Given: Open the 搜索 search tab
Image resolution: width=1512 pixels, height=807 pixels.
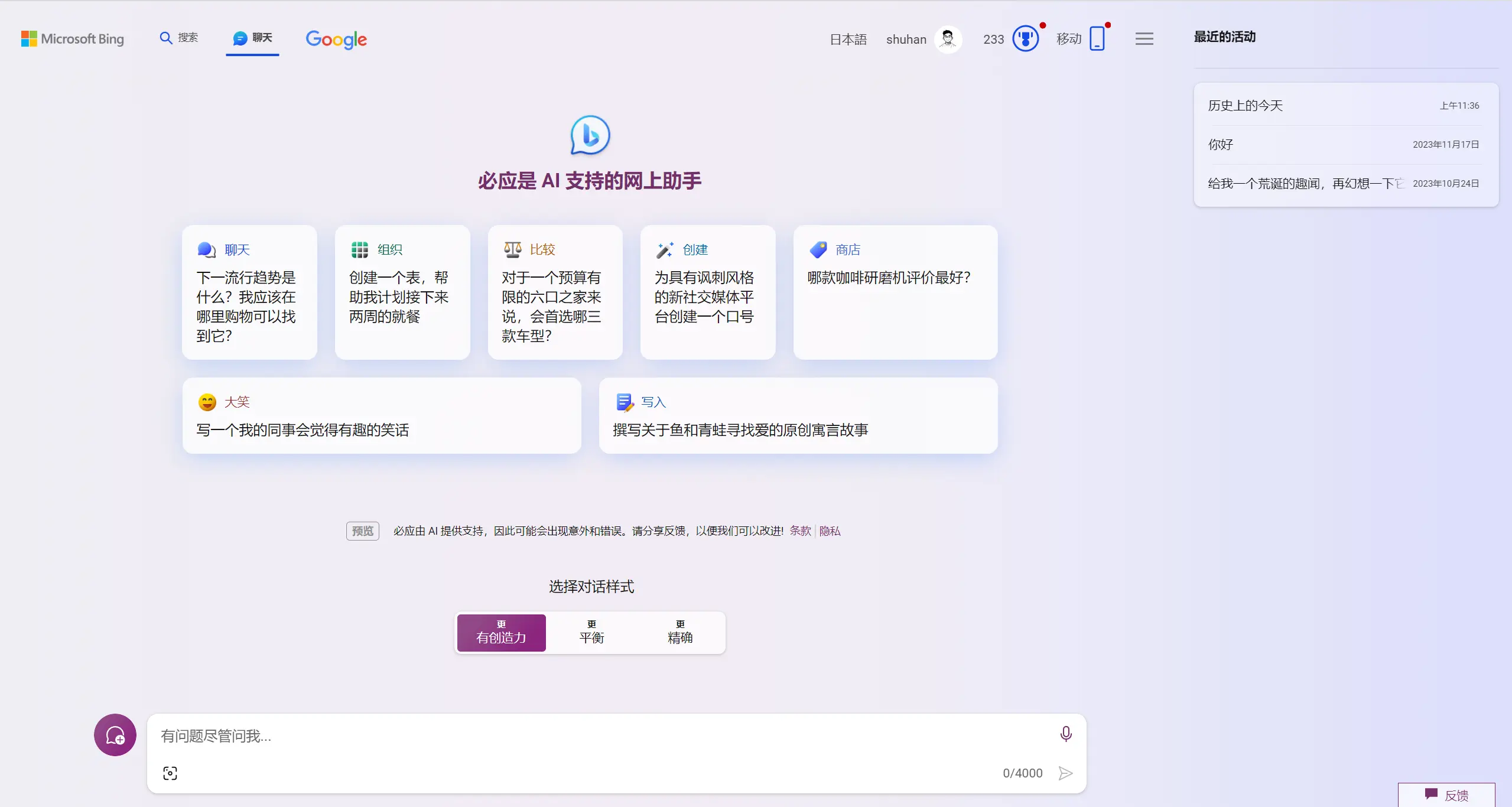Looking at the screenshot, I should pyautogui.click(x=179, y=38).
